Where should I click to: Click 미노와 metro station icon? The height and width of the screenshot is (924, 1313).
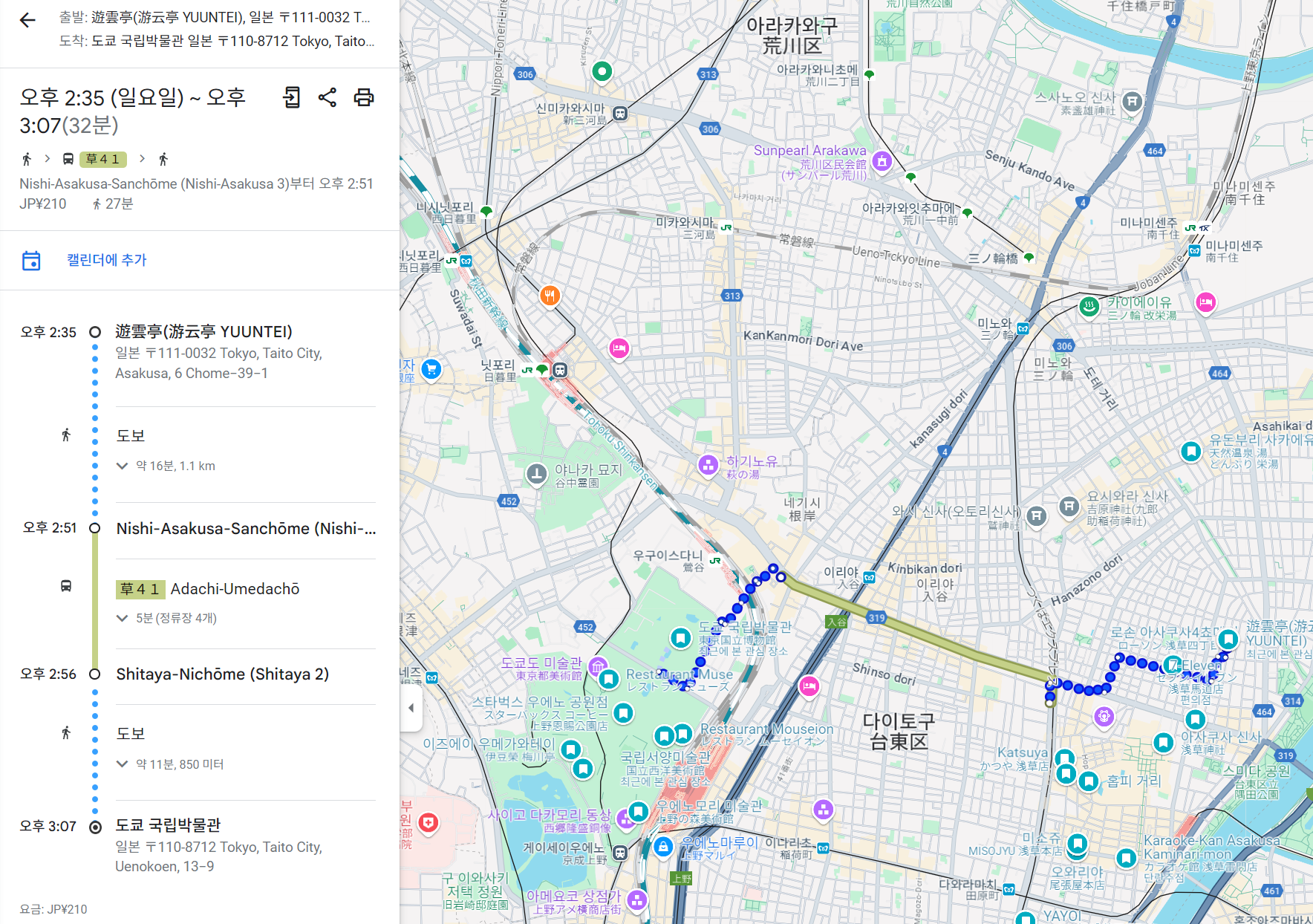[x=1023, y=328]
